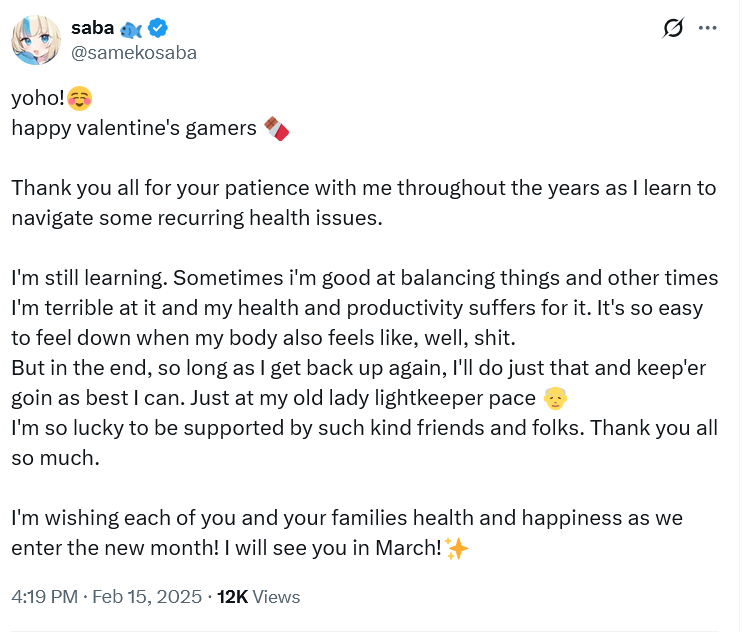Image resolution: width=742 pixels, height=632 pixels.
Task: Click the blue verified checkmark badge
Action: 158,28
